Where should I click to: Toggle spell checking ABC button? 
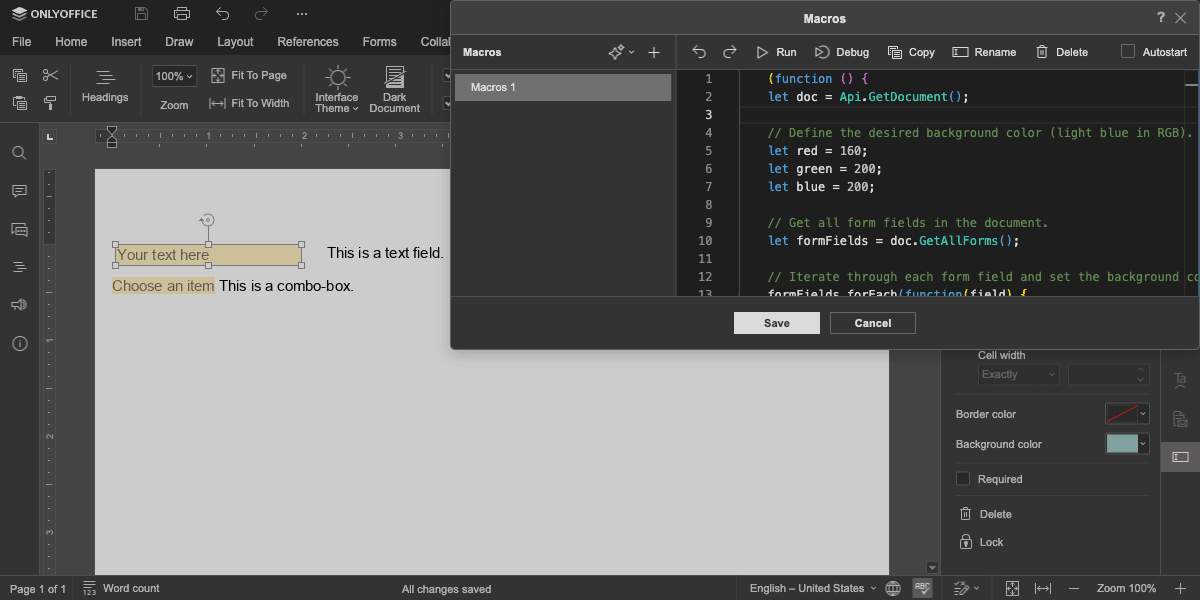pyautogui.click(x=923, y=588)
